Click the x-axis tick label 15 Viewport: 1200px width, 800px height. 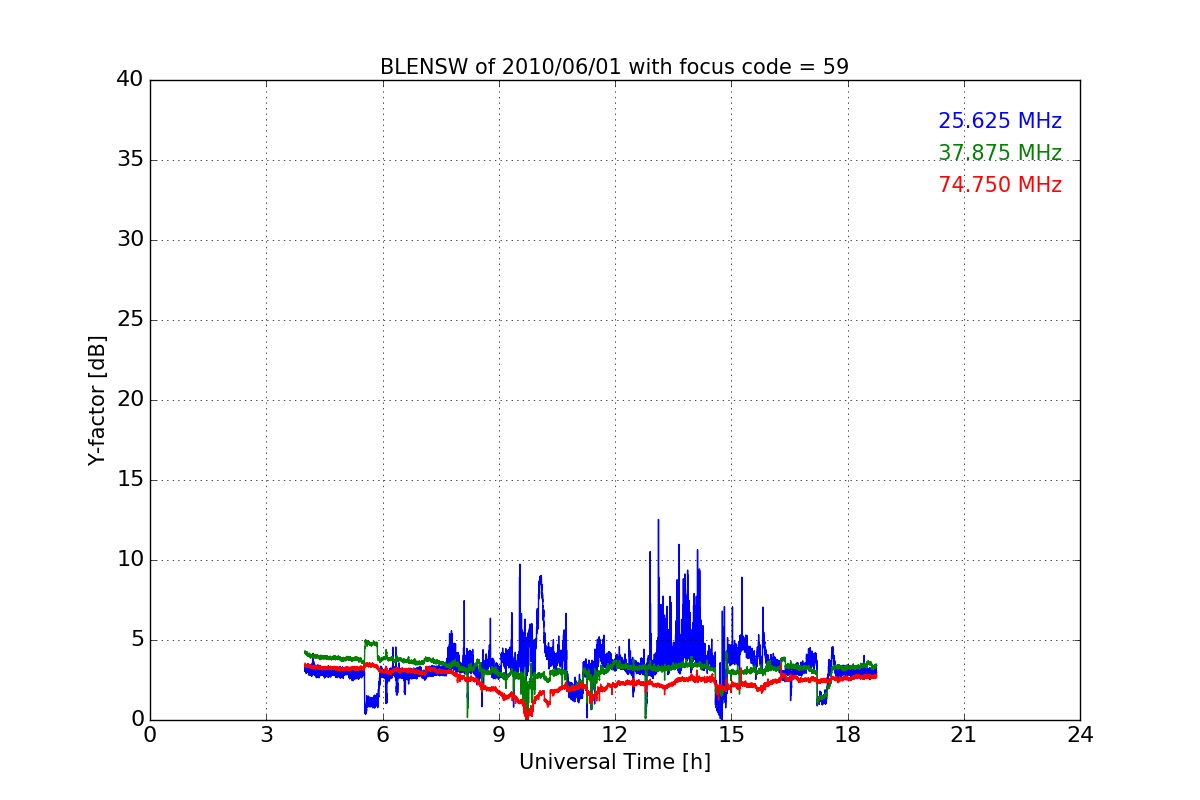point(731,735)
